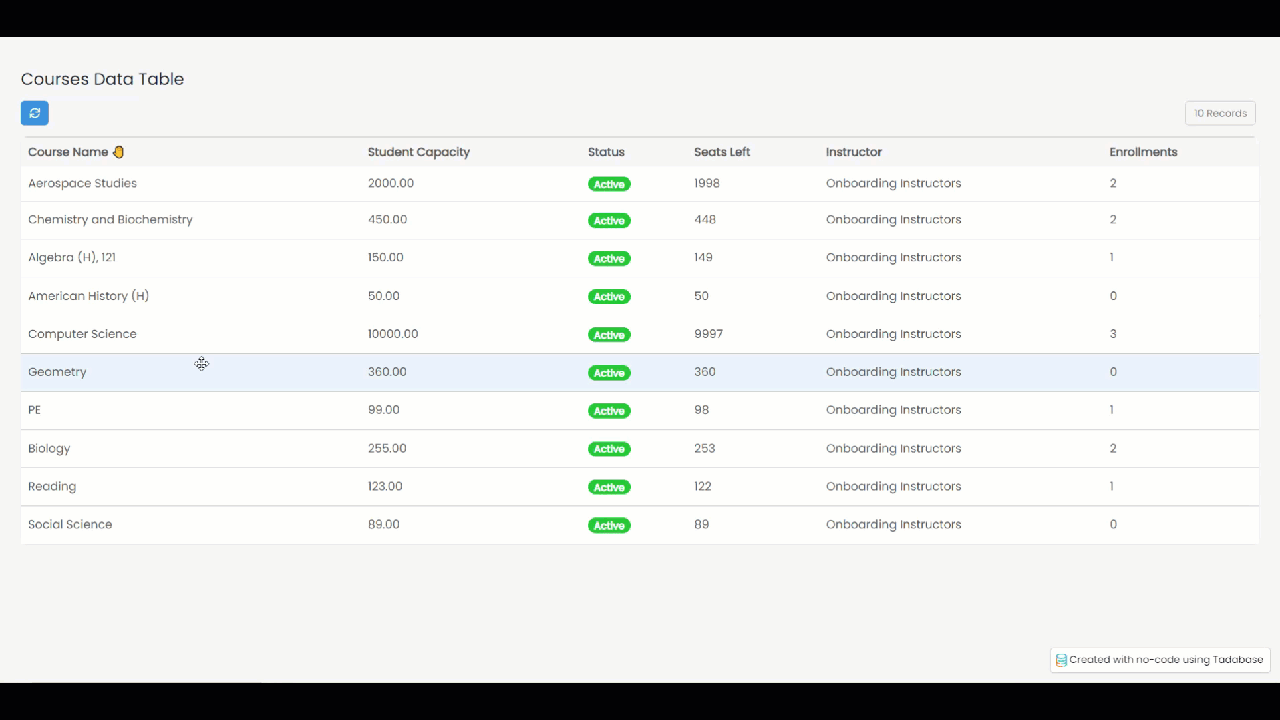Select the PE course name
Viewport: 1280px width, 720px height.
pyautogui.click(x=34, y=410)
